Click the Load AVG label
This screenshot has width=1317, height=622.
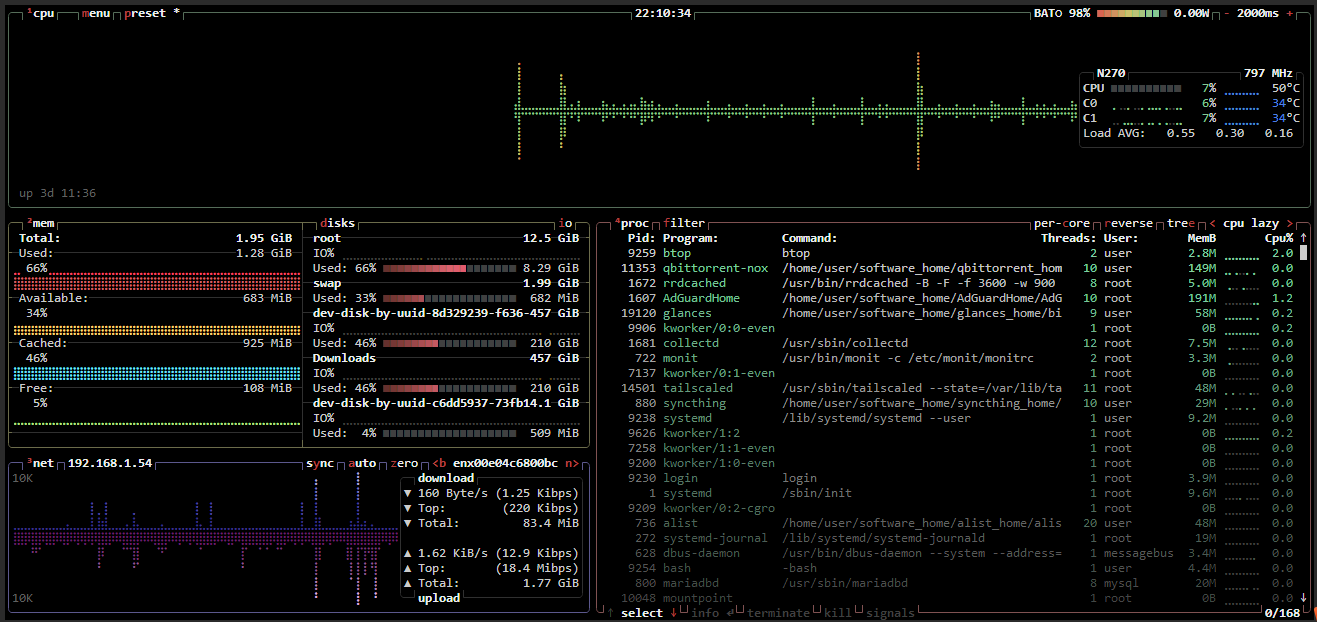[1114, 133]
